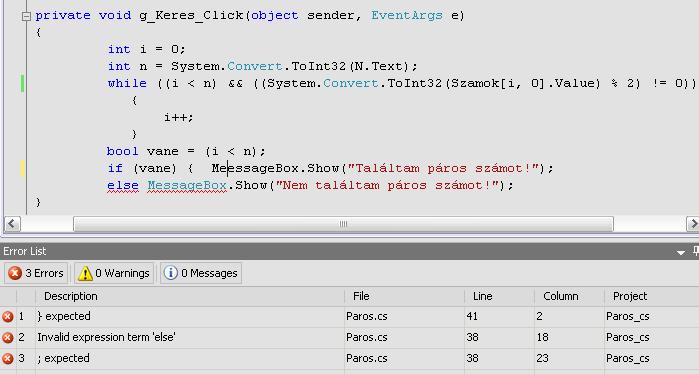Viewport: 699px width, 374px height.
Task: Click the right arrow of horizontal scrollbar
Action: pyautogui.click(x=692, y=224)
